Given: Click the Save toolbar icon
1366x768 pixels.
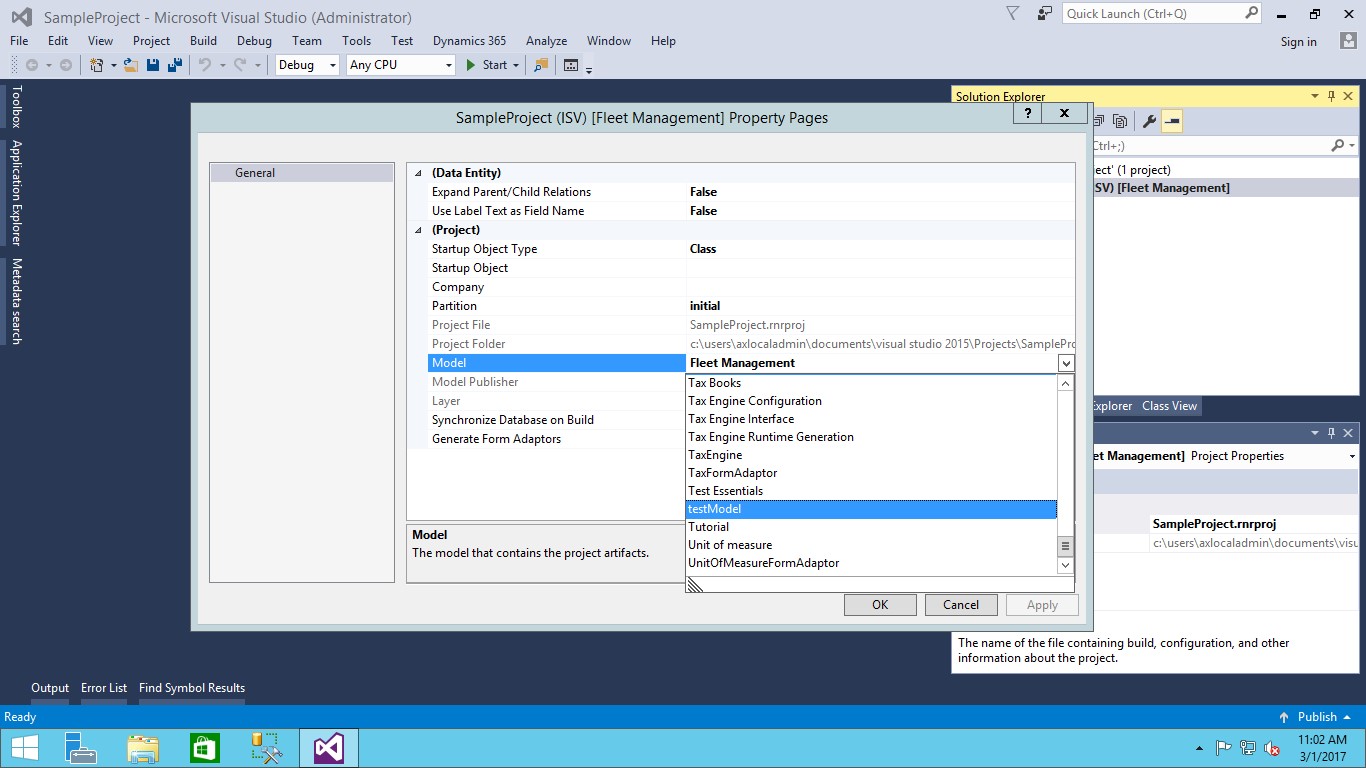Looking at the screenshot, I should coord(153,65).
